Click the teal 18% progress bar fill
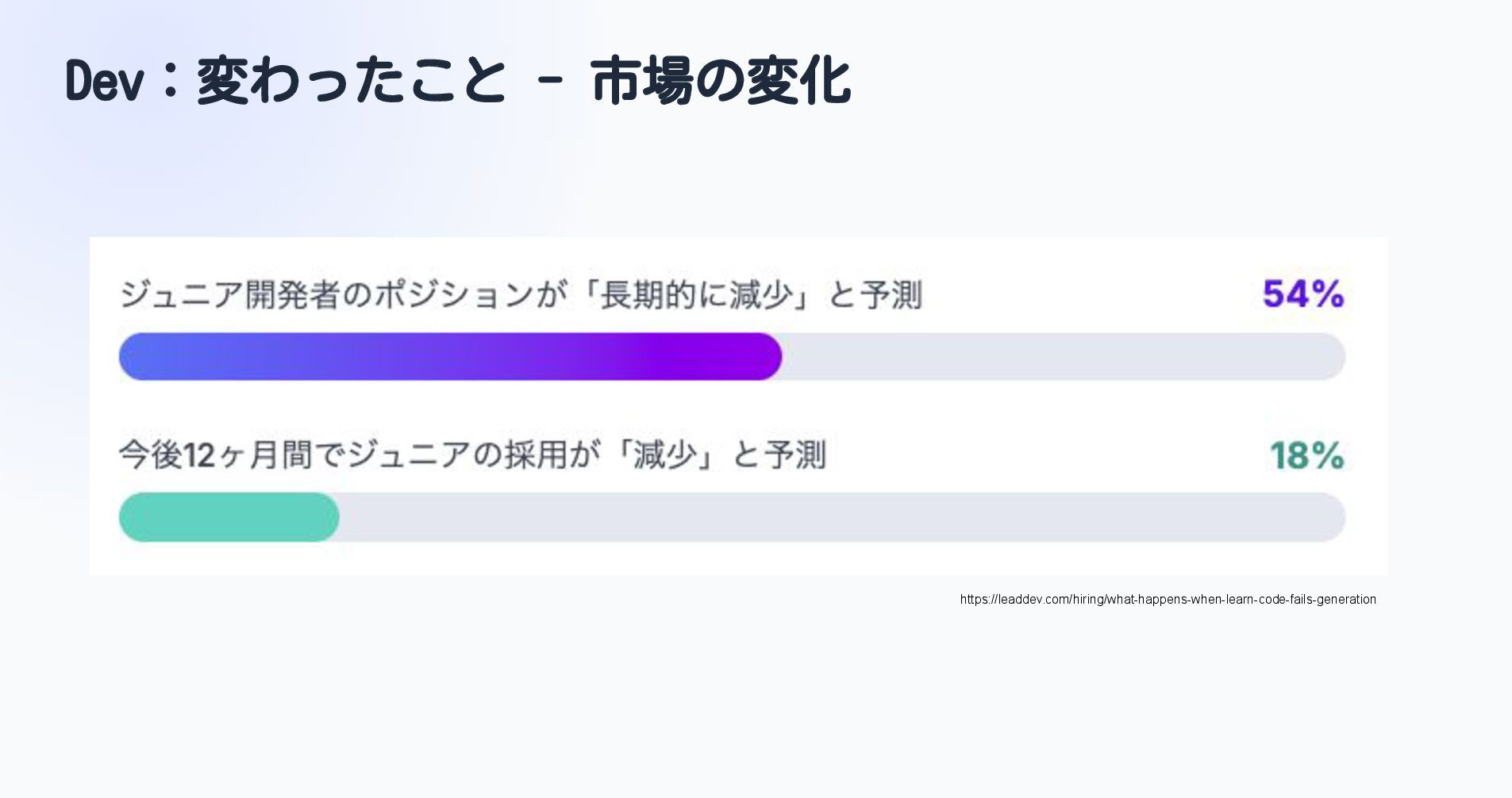1512x798 pixels. [229, 517]
